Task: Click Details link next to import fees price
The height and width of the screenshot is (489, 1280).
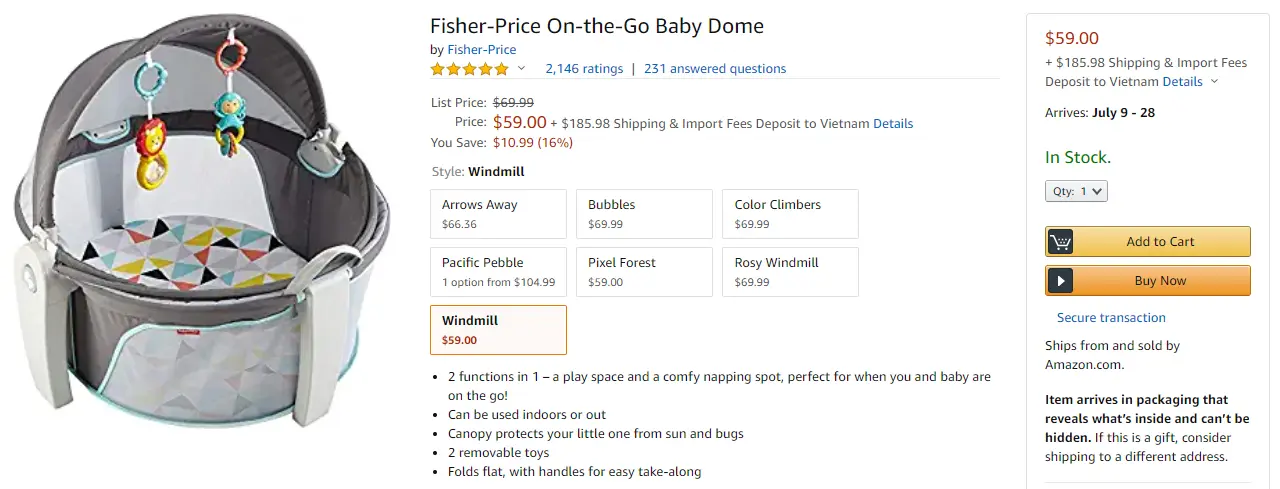Action: (893, 124)
